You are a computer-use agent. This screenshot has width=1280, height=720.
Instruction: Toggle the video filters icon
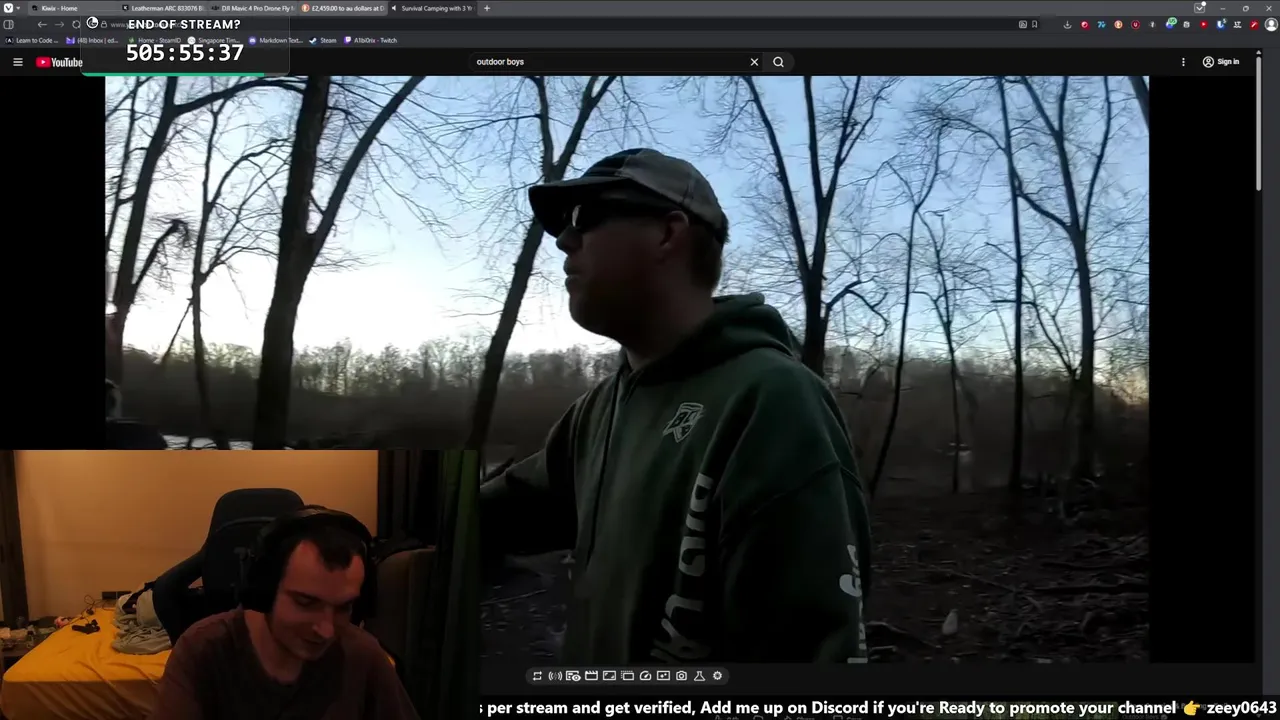(x=663, y=676)
